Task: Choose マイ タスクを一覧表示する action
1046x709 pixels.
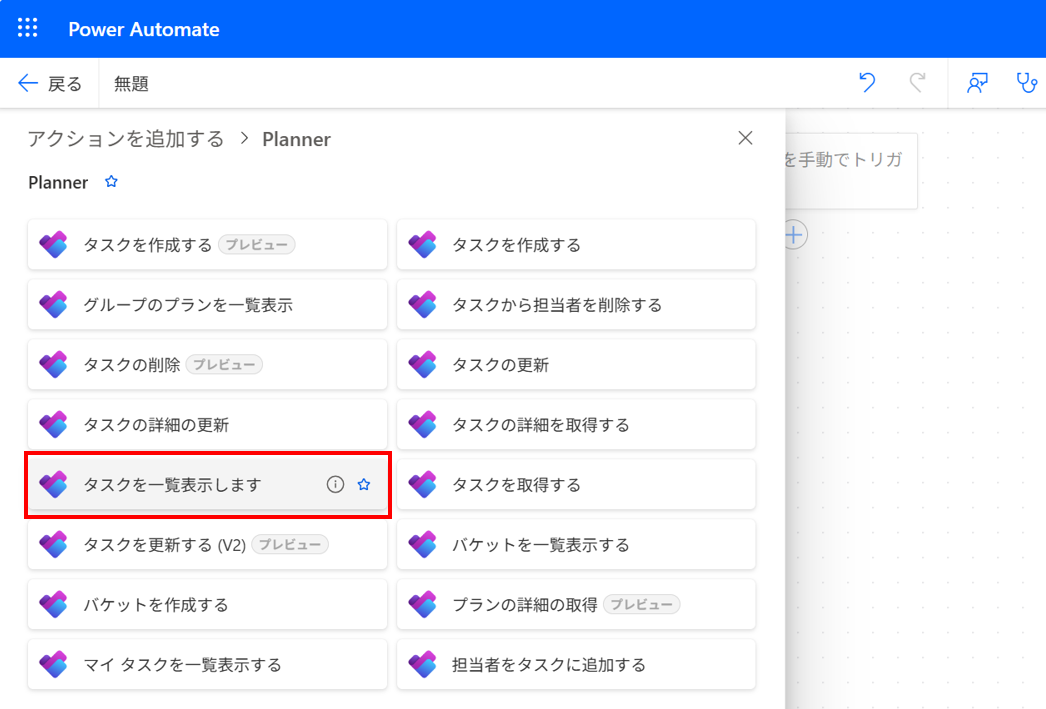Action: coord(207,665)
